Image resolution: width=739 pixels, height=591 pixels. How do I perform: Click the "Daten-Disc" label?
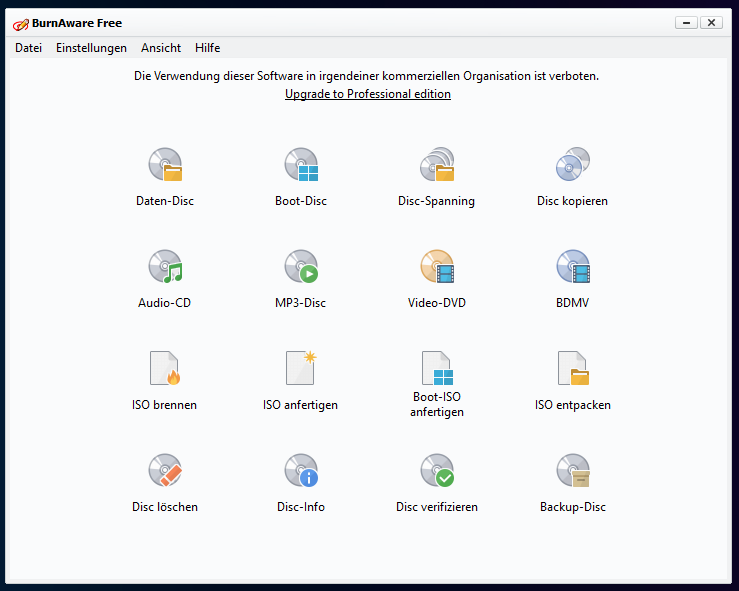[165, 201]
